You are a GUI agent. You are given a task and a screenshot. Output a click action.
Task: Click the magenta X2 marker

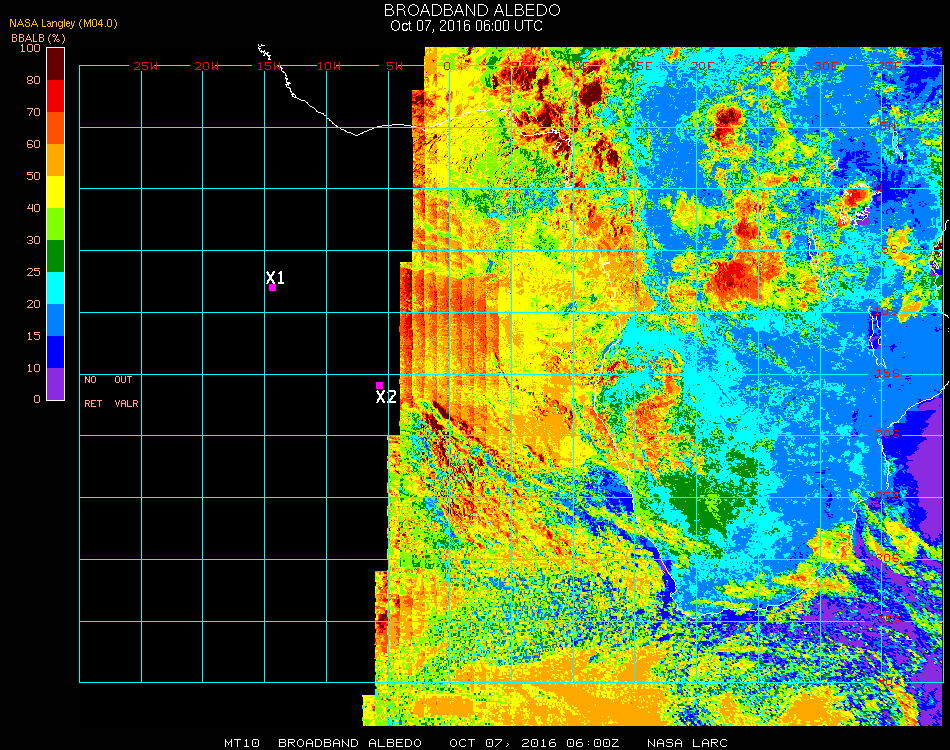379,385
